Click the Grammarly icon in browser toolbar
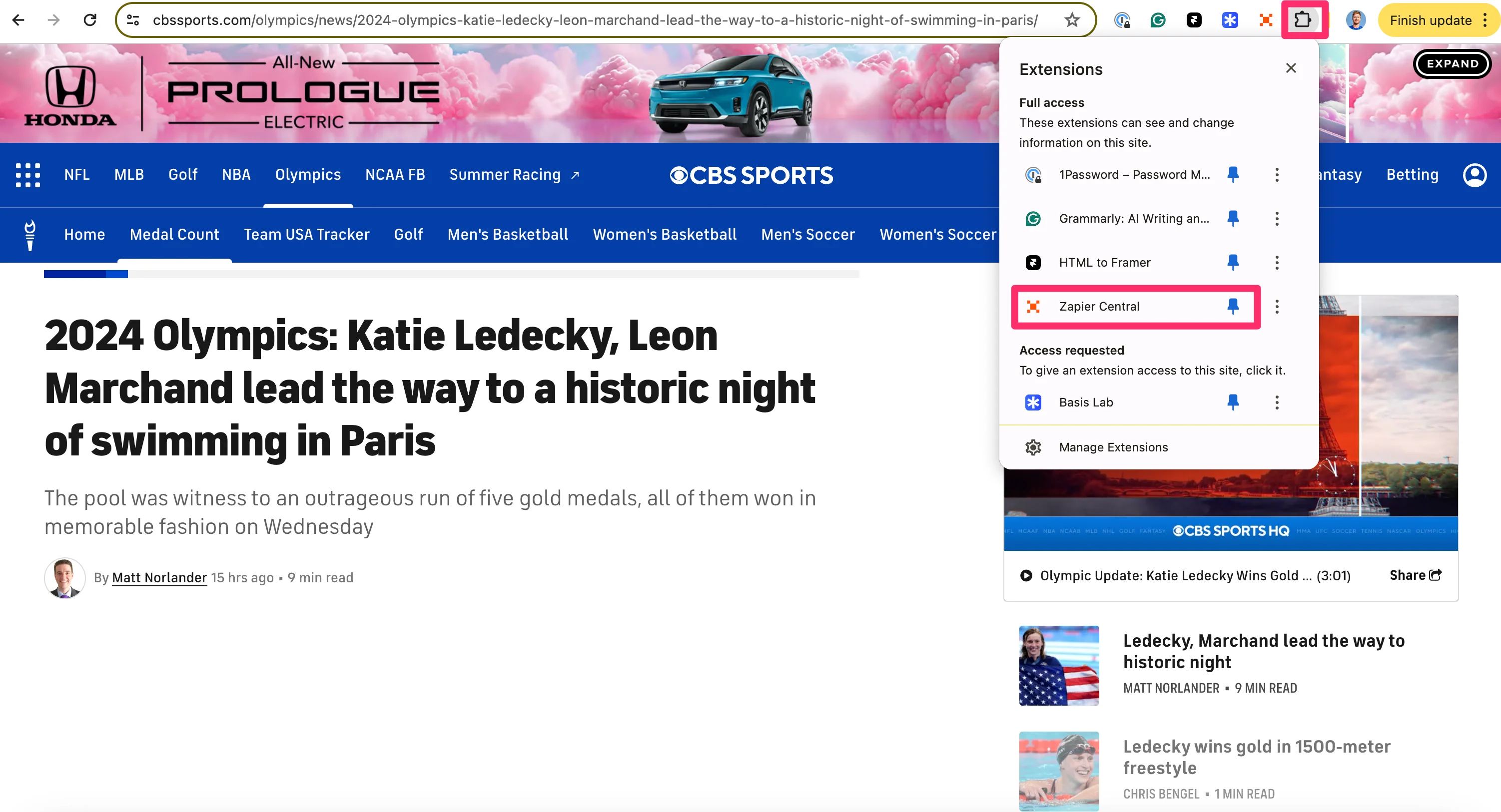 1158,20
